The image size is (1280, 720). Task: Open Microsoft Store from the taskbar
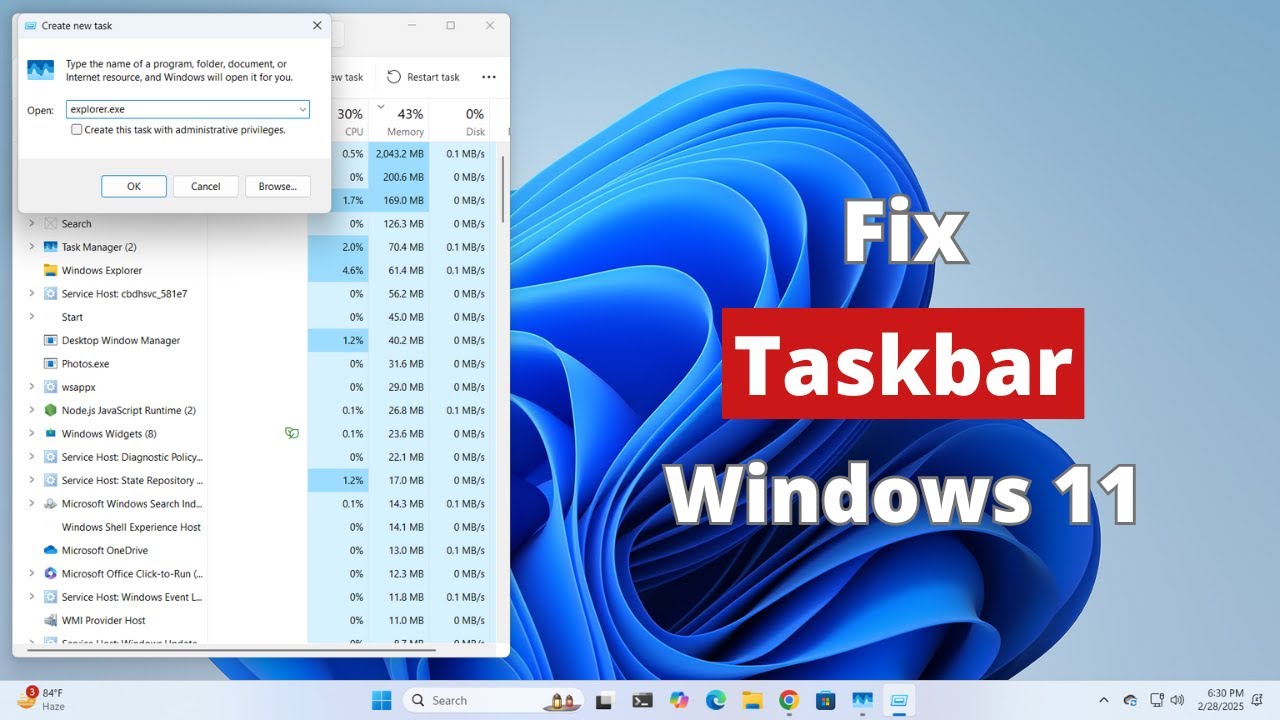tap(825, 700)
